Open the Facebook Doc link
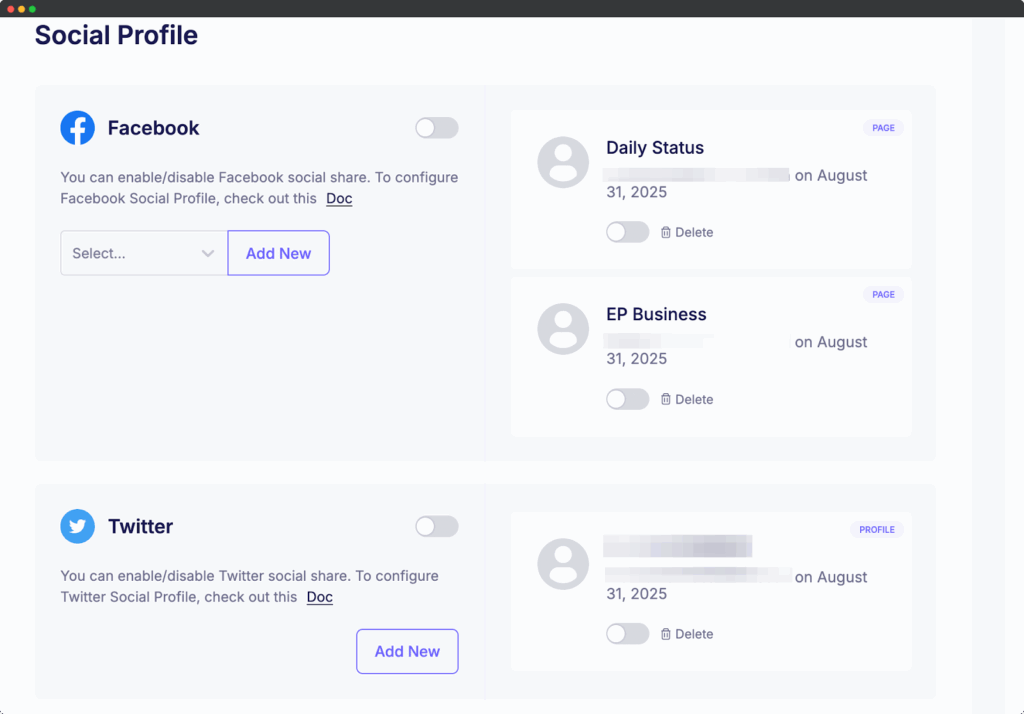 pyautogui.click(x=338, y=198)
